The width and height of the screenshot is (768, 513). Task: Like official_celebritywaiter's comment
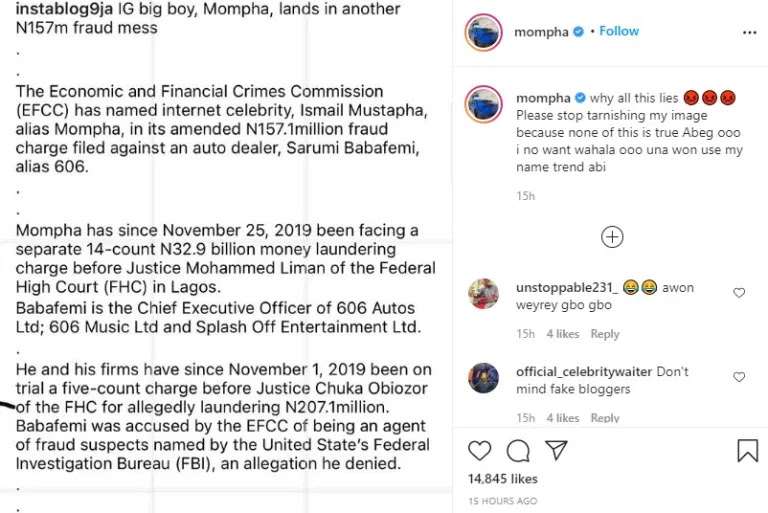[739, 377]
